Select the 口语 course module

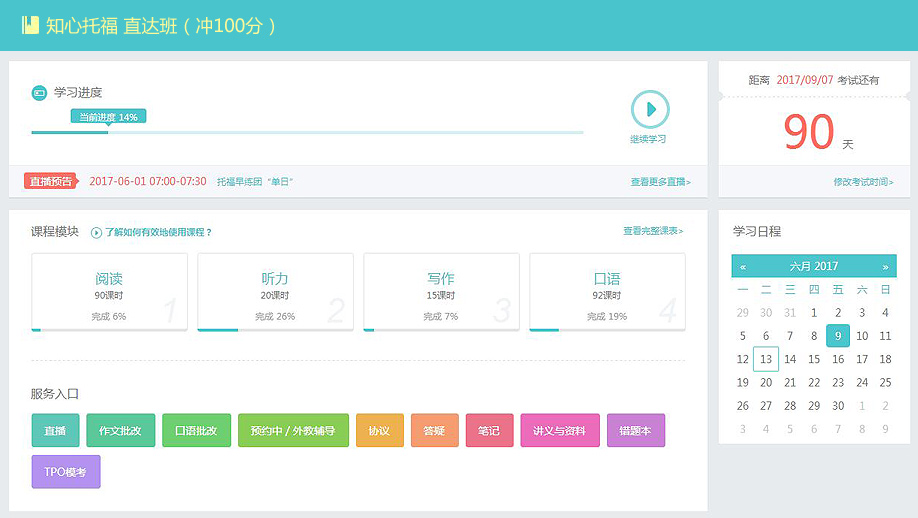tap(607, 291)
